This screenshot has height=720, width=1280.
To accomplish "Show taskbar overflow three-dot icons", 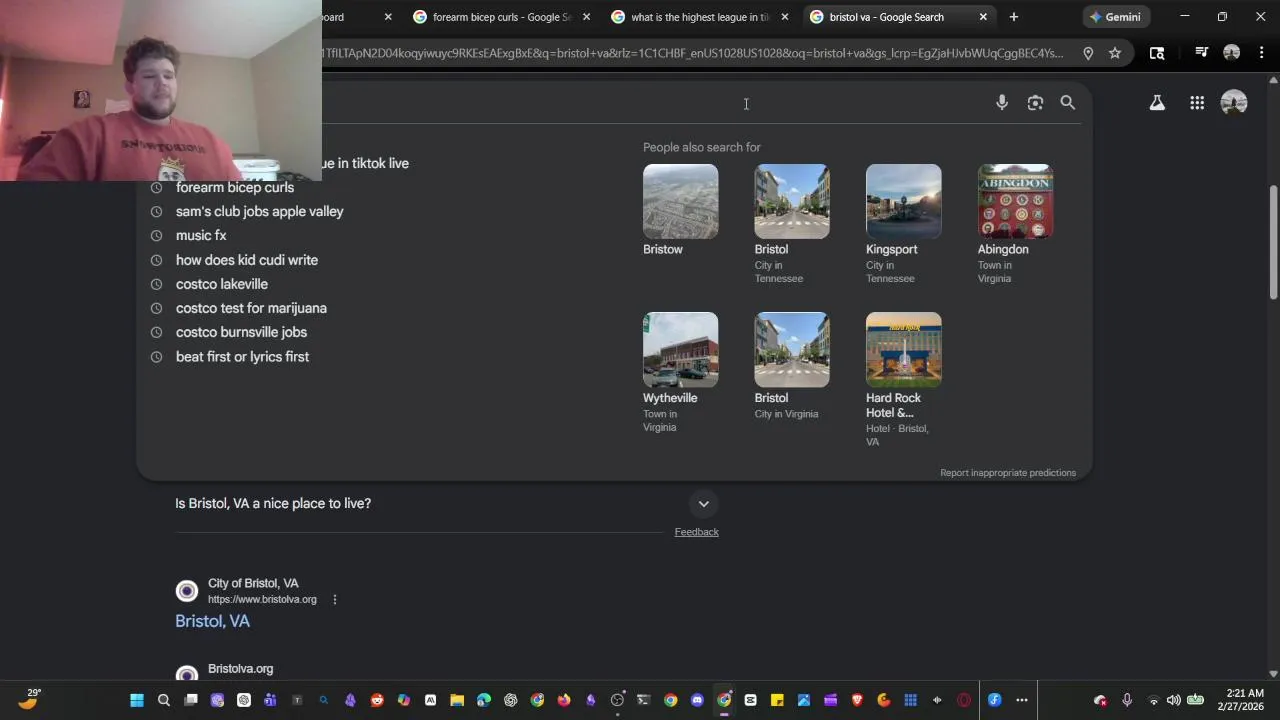I will (1022, 700).
